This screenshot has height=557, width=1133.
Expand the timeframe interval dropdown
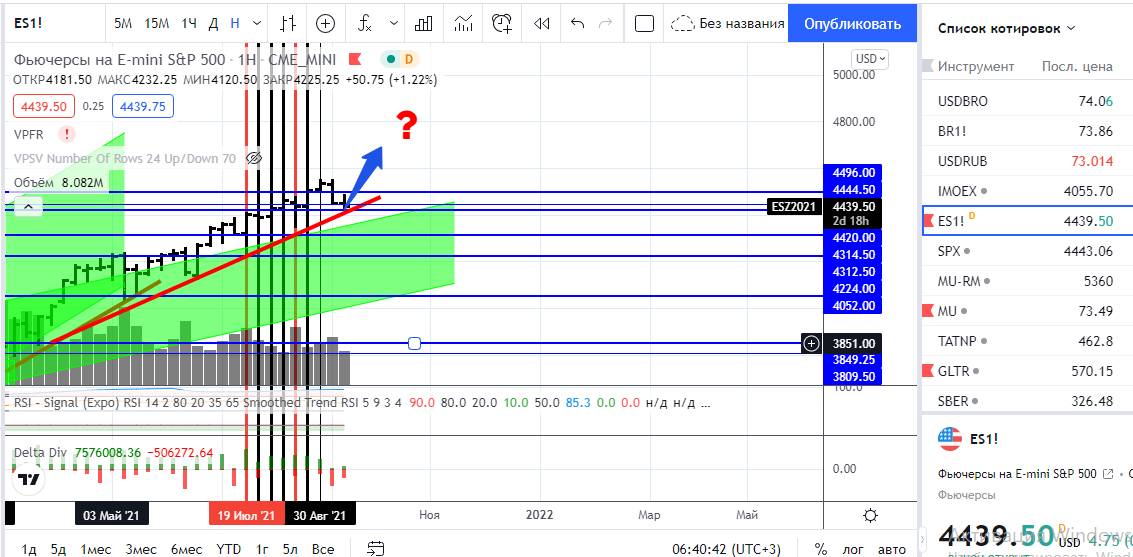pos(255,23)
